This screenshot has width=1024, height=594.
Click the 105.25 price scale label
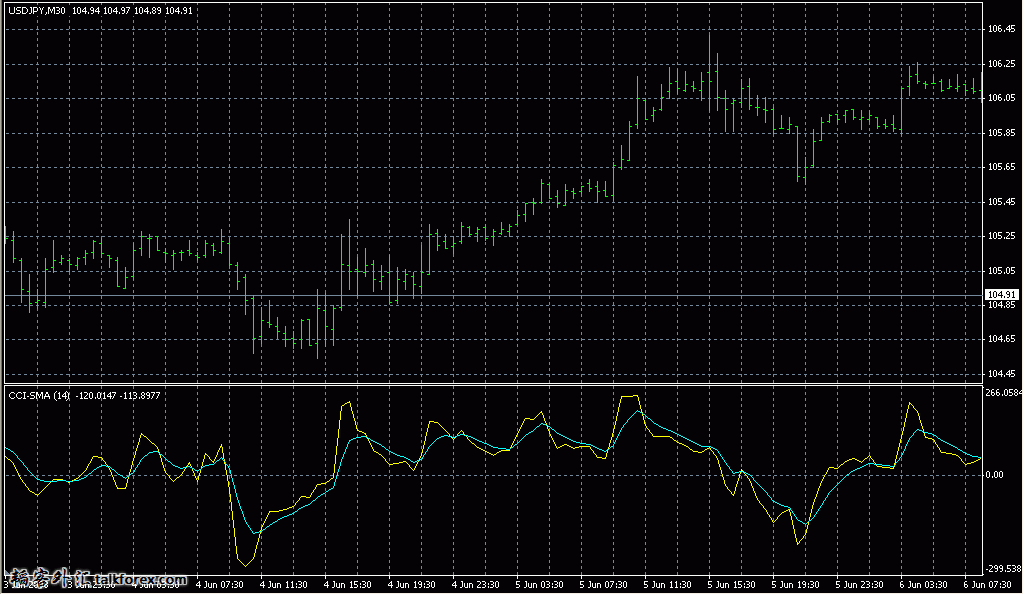[x=1001, y=236]
